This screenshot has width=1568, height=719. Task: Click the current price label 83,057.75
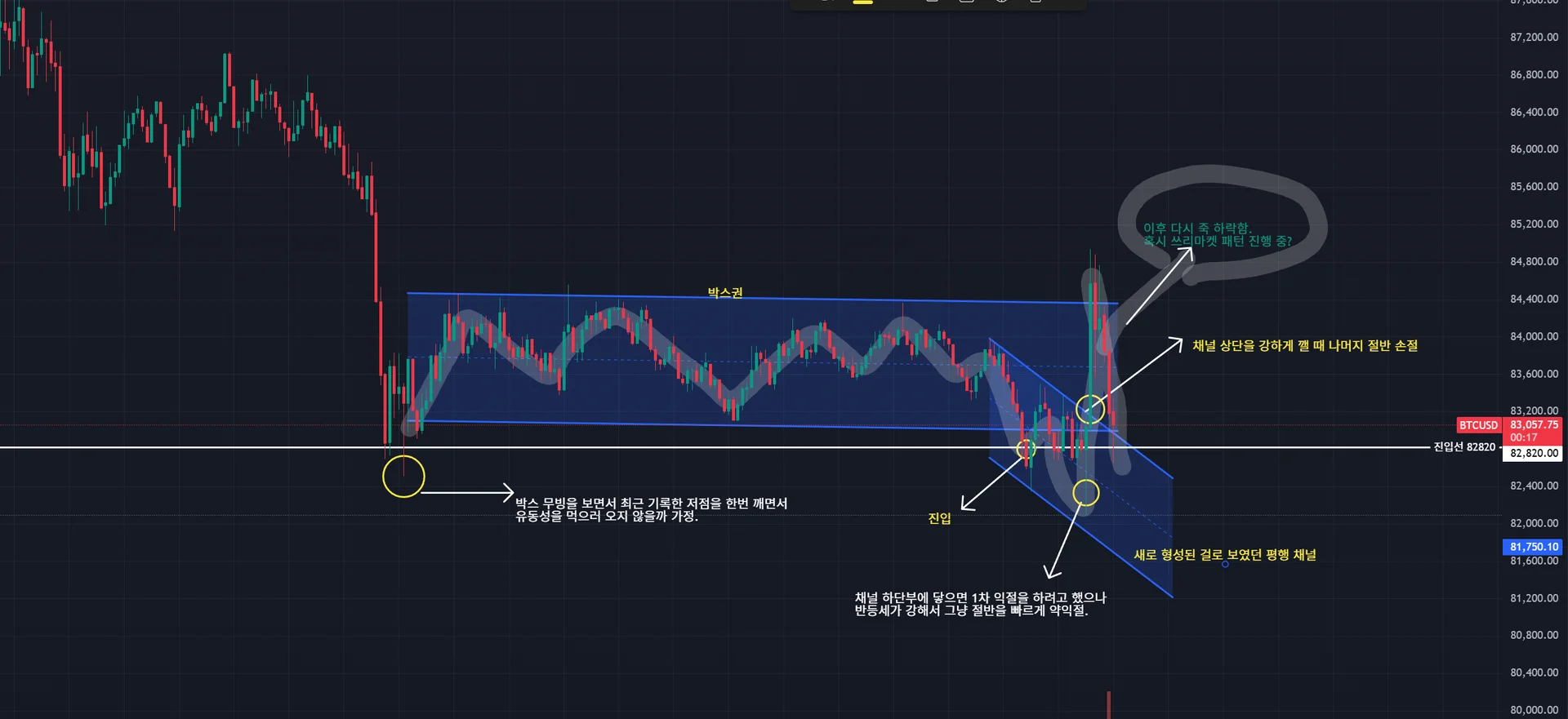(x=1534, y=424)
